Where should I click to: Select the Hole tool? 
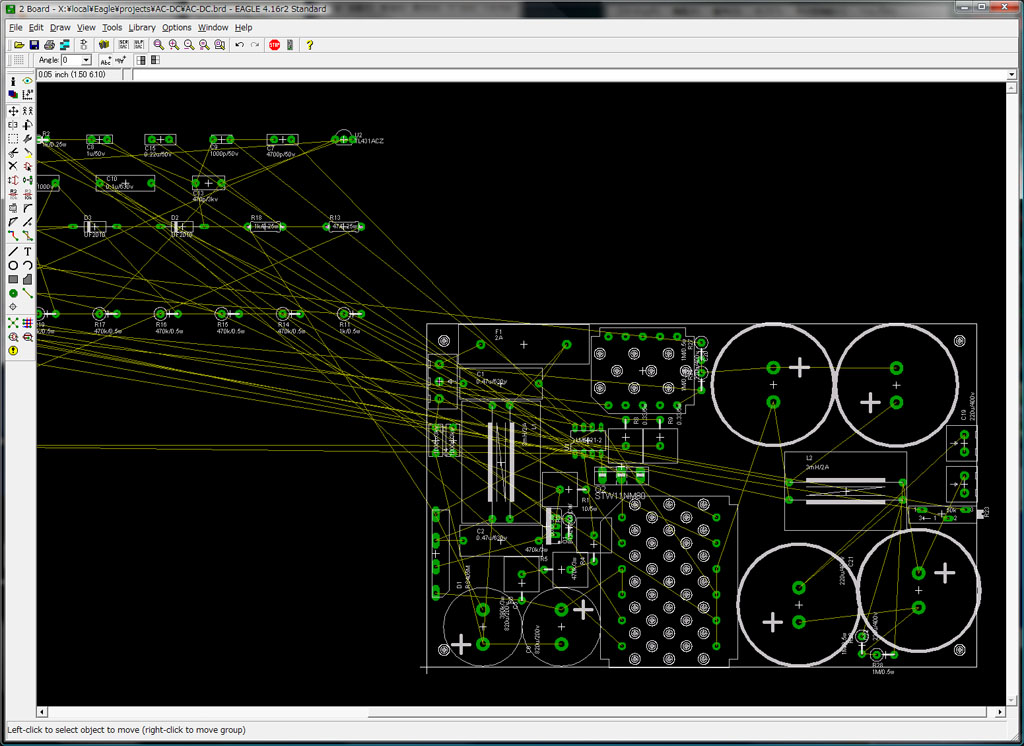(12, 306)
